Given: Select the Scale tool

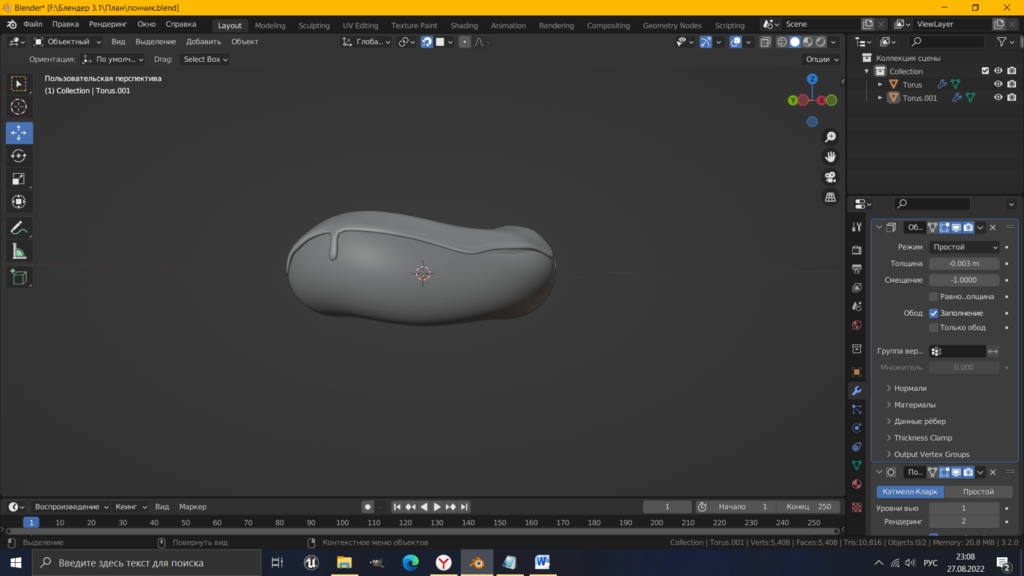Looking at the screenshot, I should pyautogui.click(x=19, y=179).
